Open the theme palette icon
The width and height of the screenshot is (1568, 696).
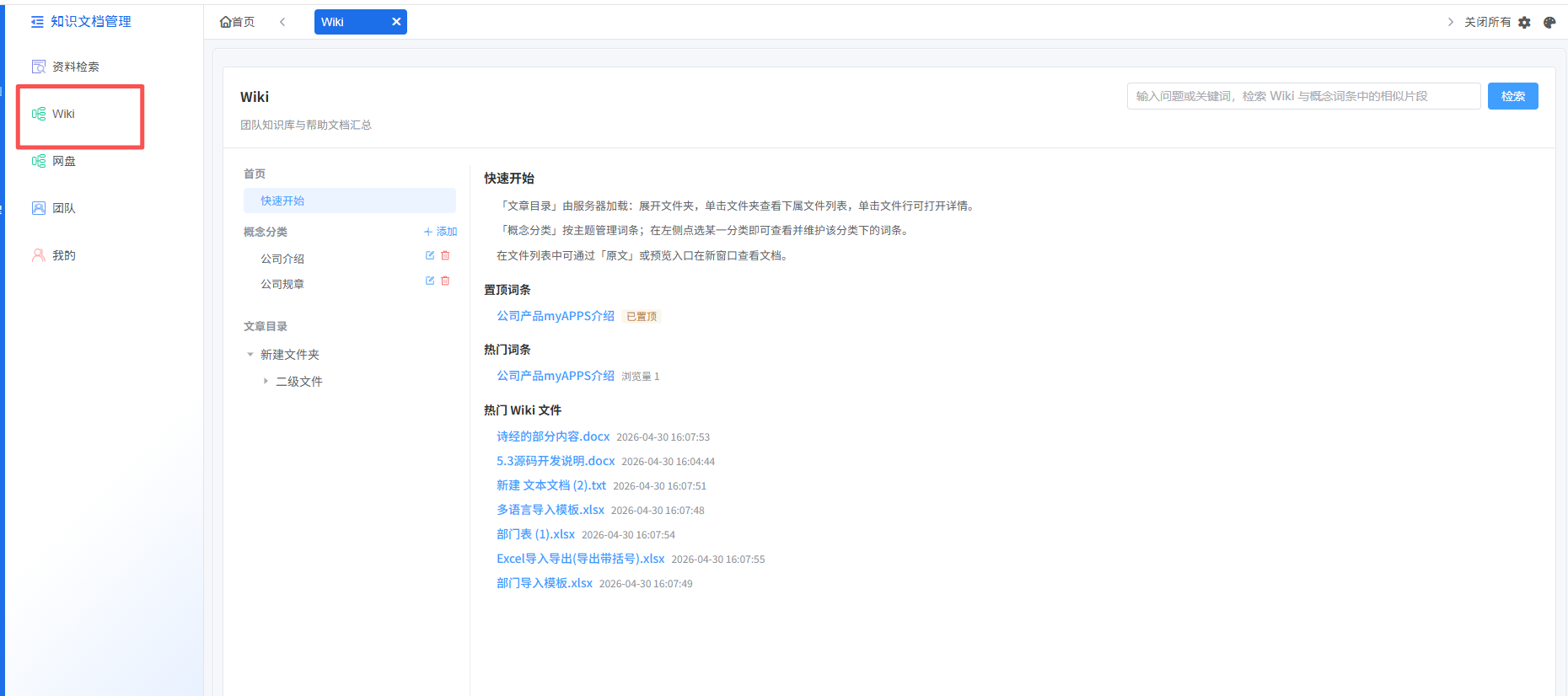point(1549,23)
